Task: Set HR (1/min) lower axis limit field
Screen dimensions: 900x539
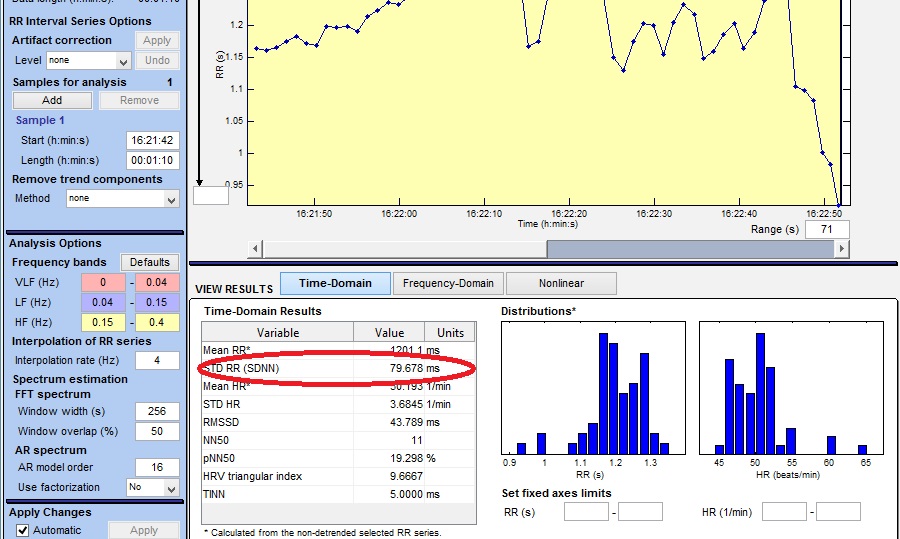Action: 784,511
